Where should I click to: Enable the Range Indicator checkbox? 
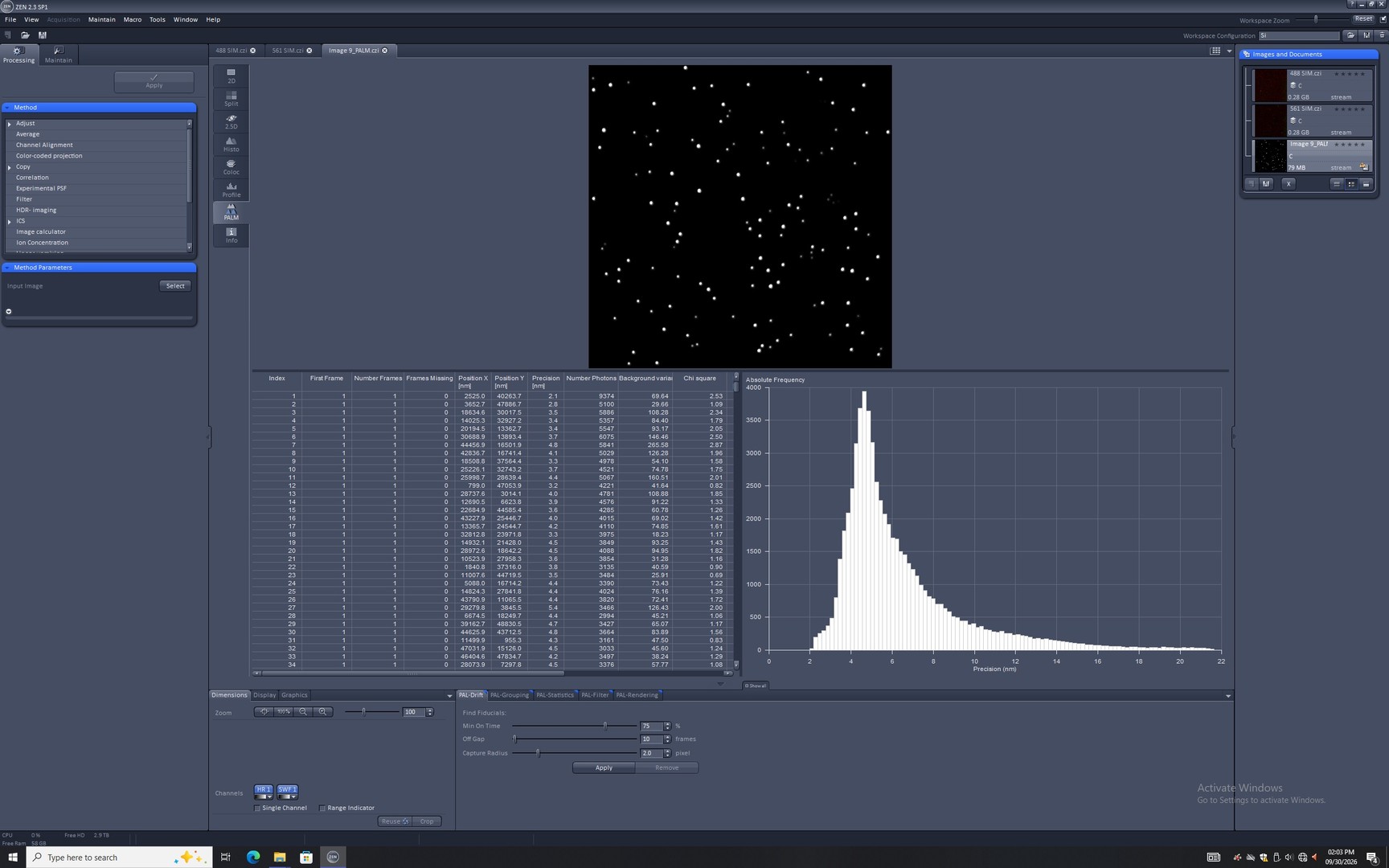click(x=322, y=809)
